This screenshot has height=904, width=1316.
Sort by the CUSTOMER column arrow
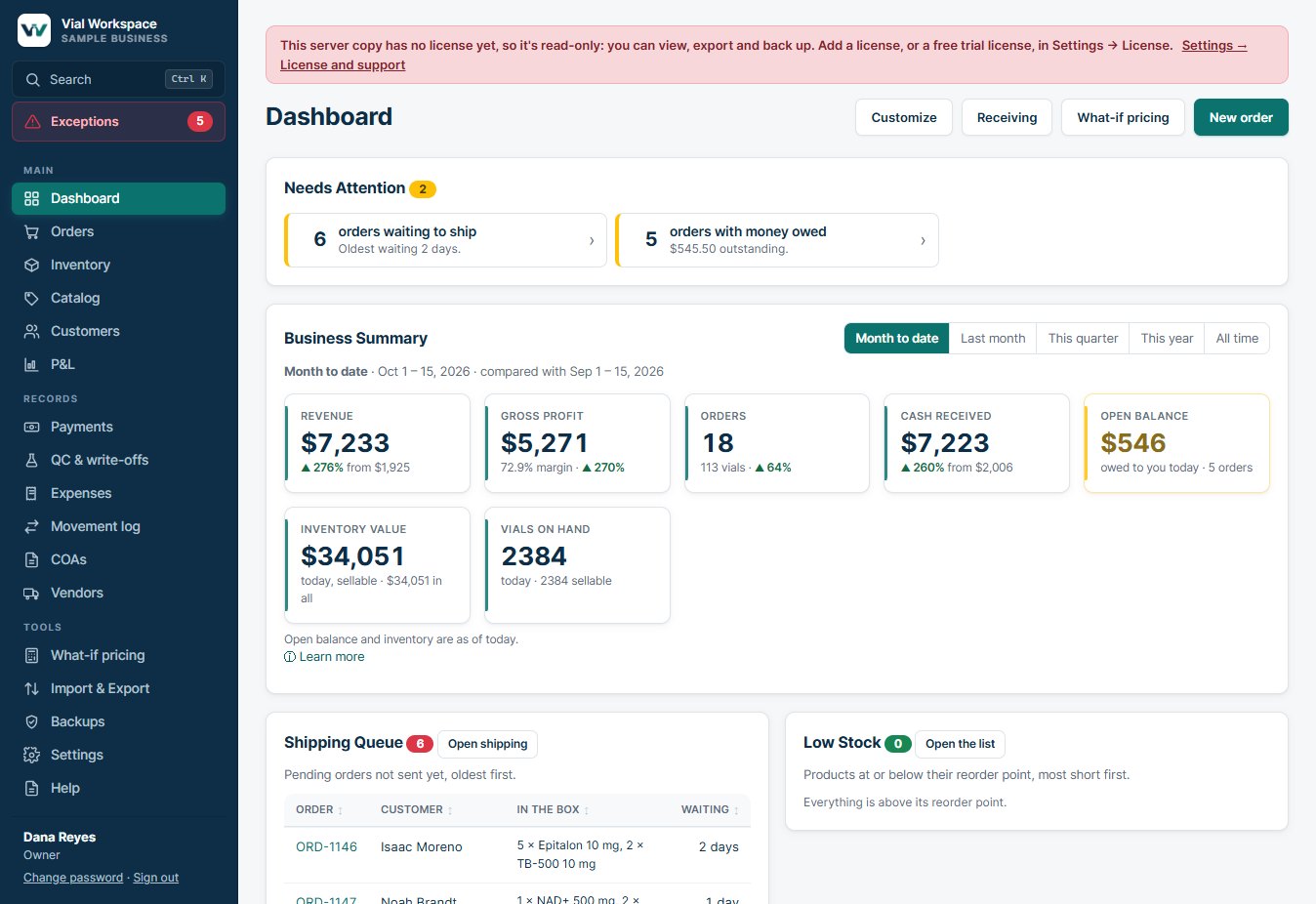click(x=450, y=810)
